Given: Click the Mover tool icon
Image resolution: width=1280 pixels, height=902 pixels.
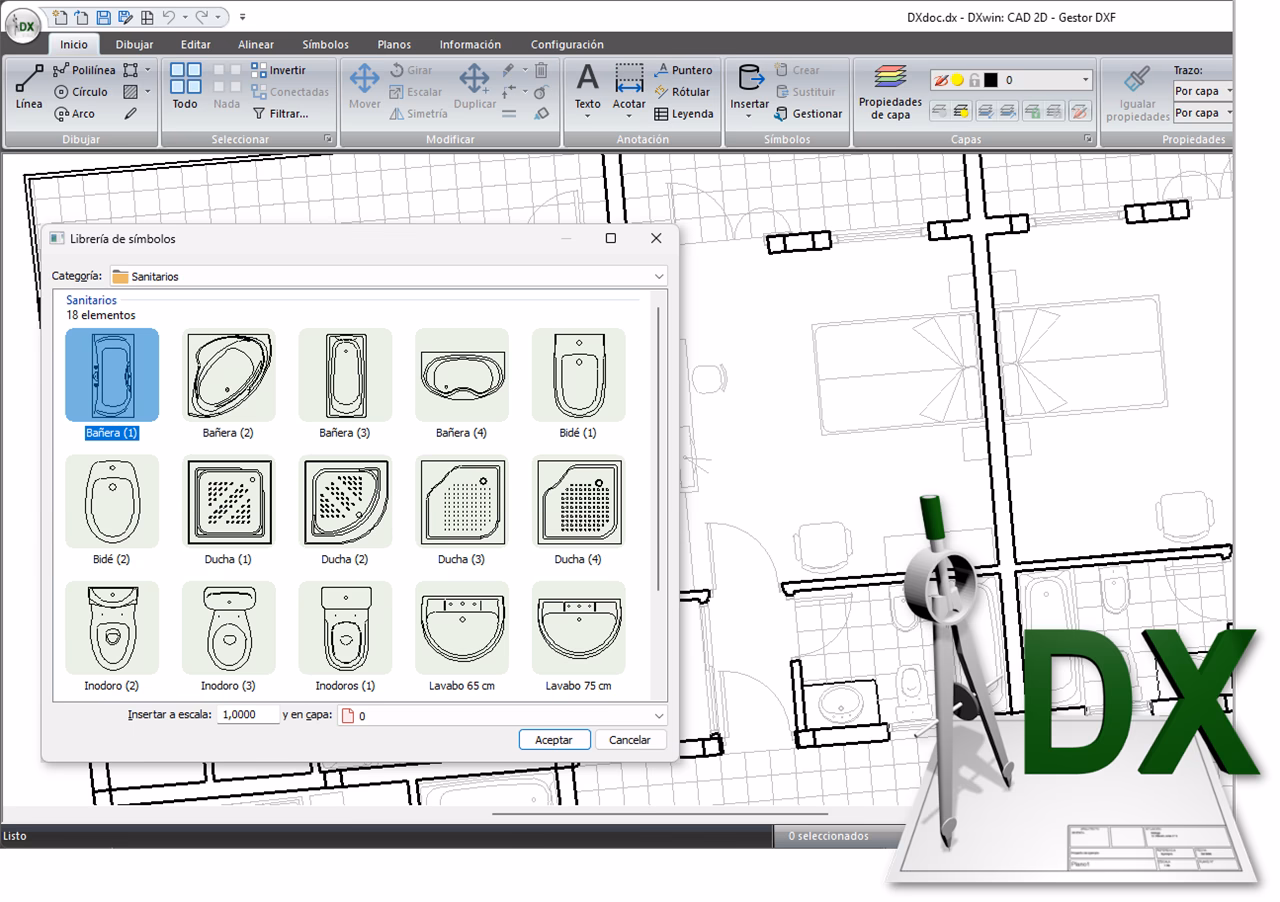Looking at the screenshot, I should (x=364, y=78).
